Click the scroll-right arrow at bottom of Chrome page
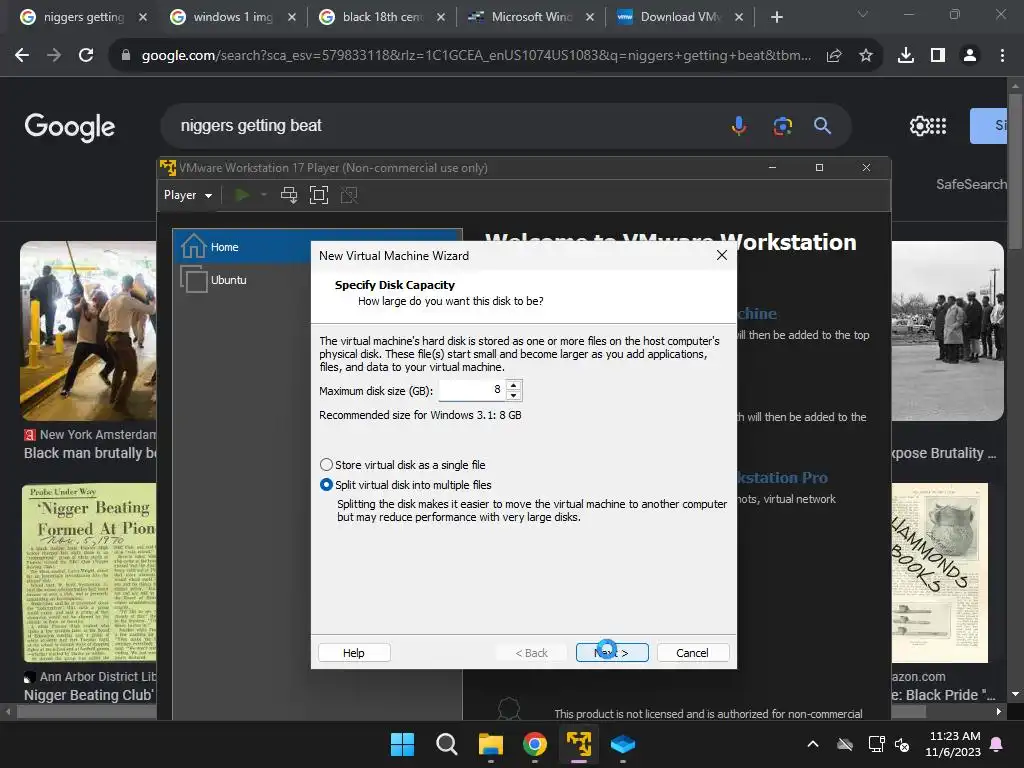Screen dimensions: 1024x768 click(999, 711)
